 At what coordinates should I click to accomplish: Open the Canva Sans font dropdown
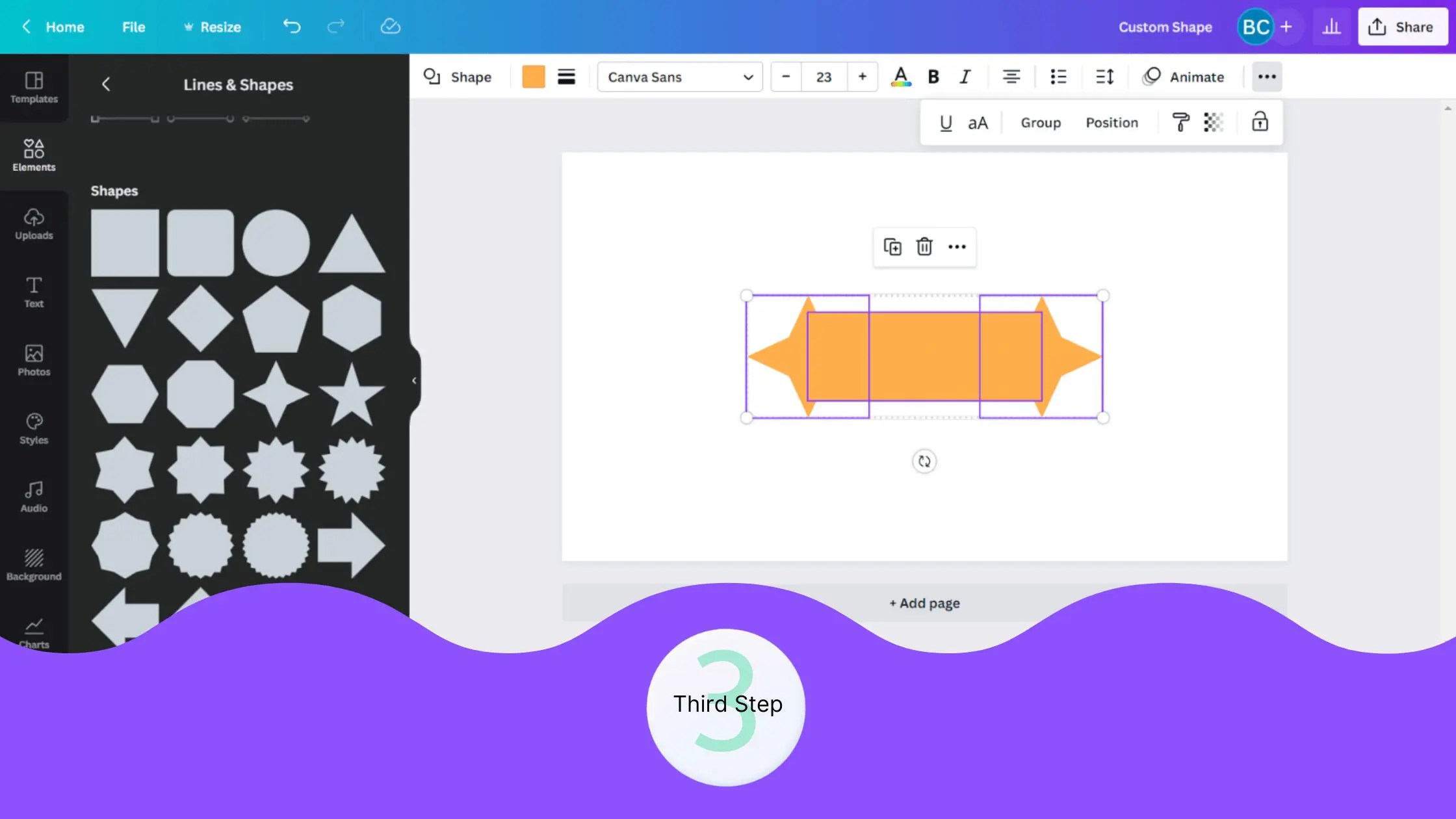(679, 77)
